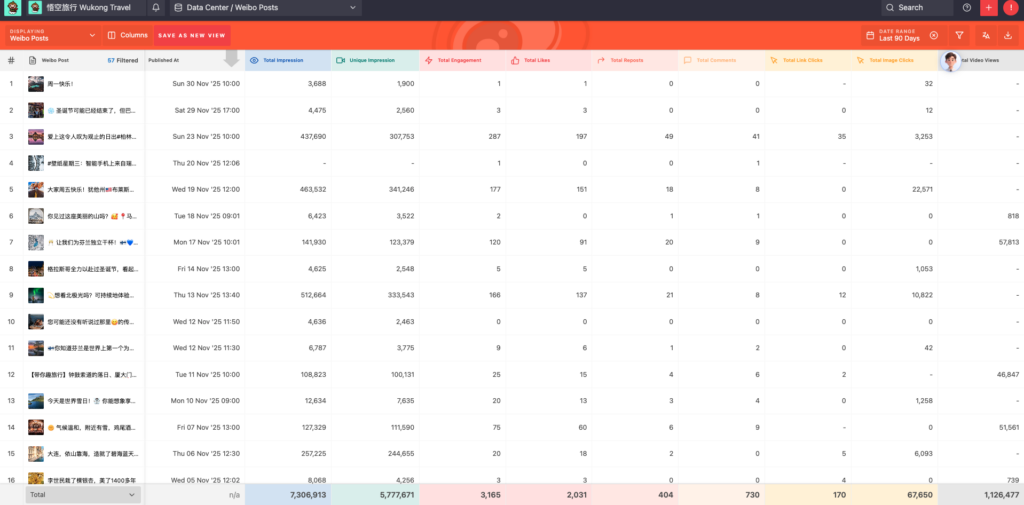Clear the date range with X icon
Viewport: 1024px width, 505px height.
pyautogui.click(x=933, y=35)
